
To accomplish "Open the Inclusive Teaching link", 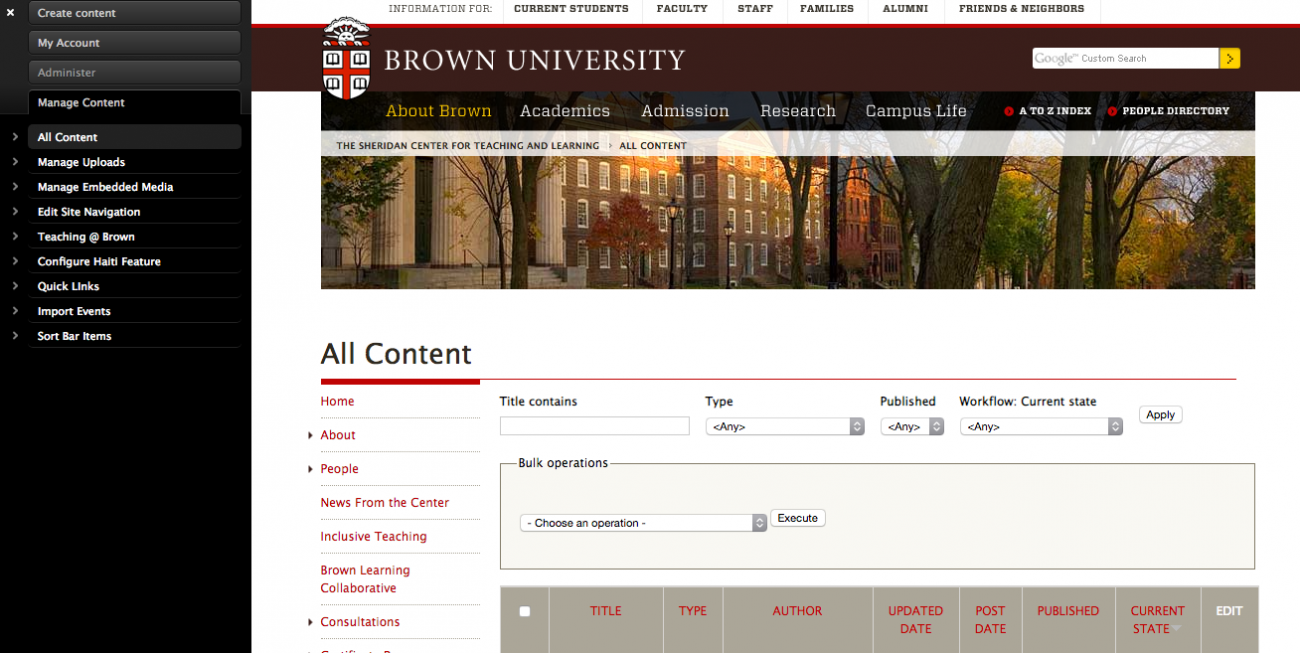I will tap(373, 537).
